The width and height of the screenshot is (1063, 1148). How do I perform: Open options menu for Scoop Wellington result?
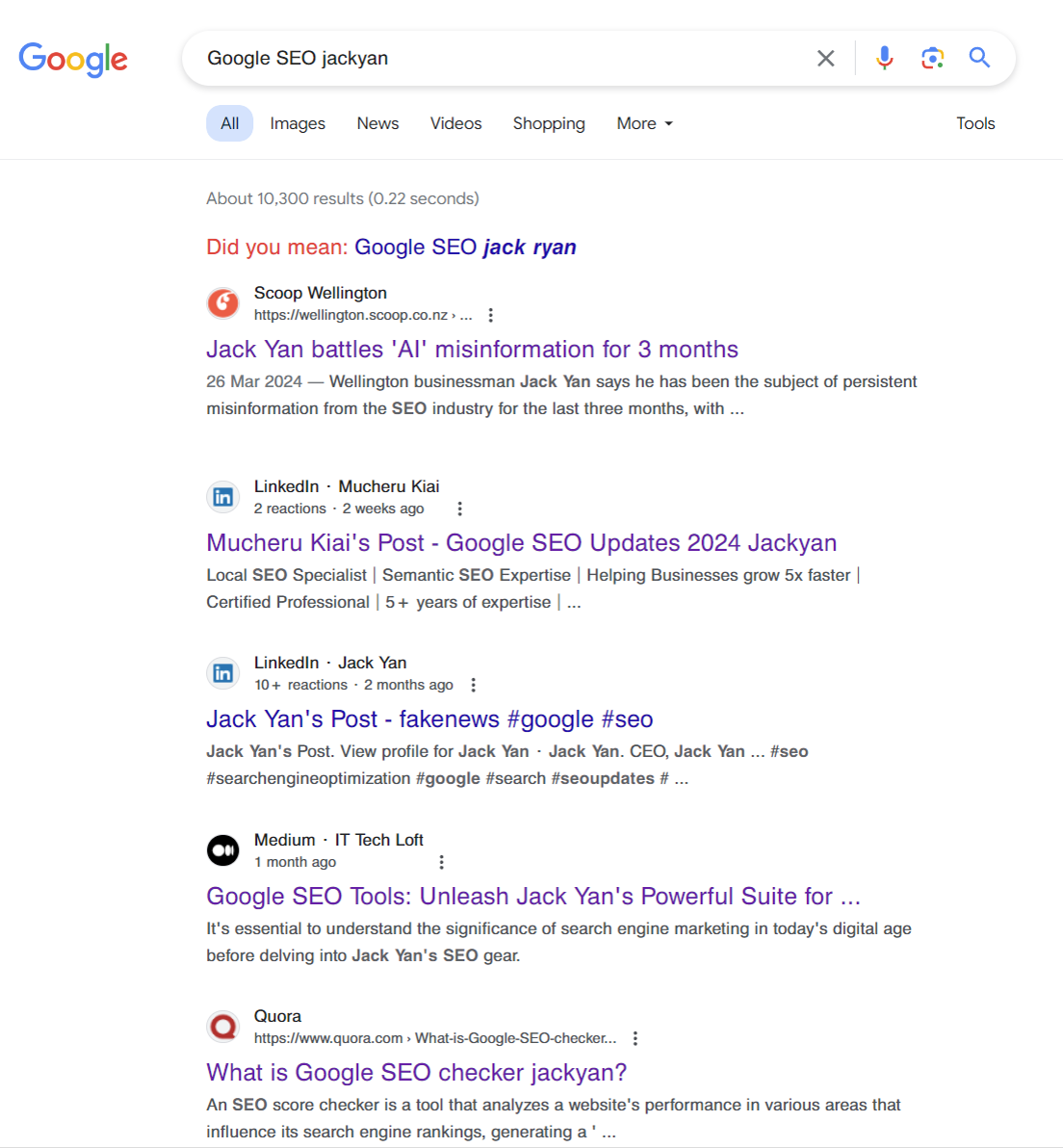pyautogui.click(x=490, y=315)
